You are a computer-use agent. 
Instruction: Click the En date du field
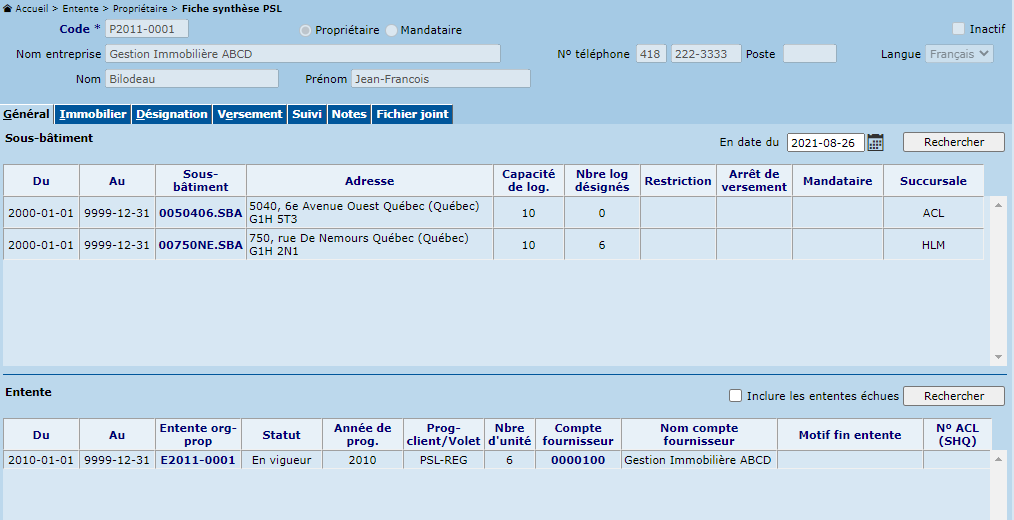pyautogui.click(x=825, y=143)
